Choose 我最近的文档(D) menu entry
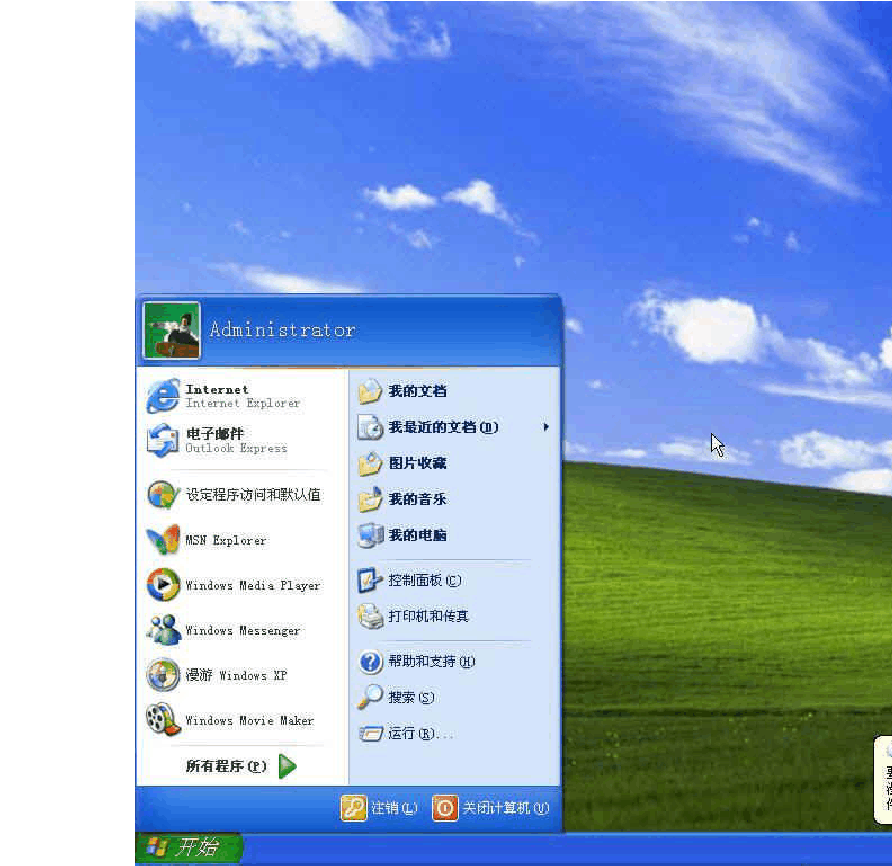 [443, 427]
